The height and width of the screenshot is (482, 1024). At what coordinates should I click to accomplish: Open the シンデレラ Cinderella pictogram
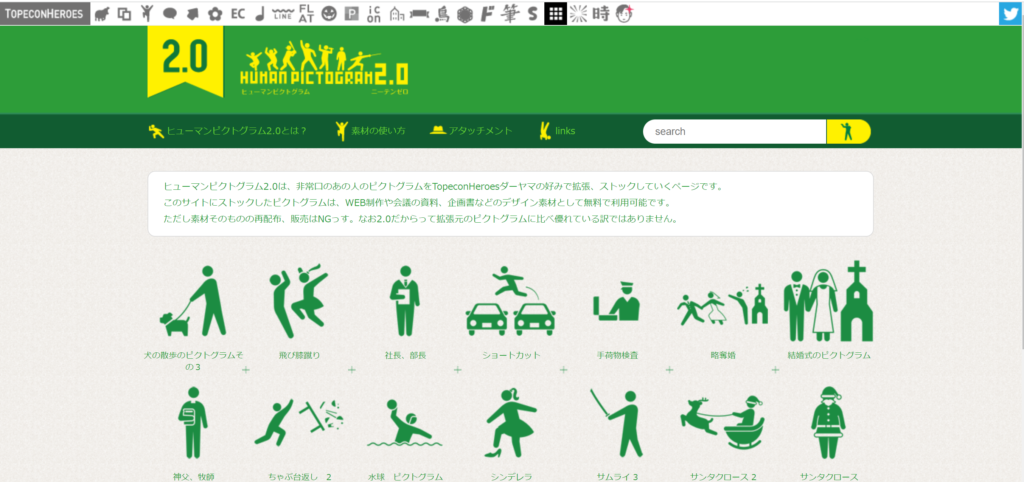511,423
